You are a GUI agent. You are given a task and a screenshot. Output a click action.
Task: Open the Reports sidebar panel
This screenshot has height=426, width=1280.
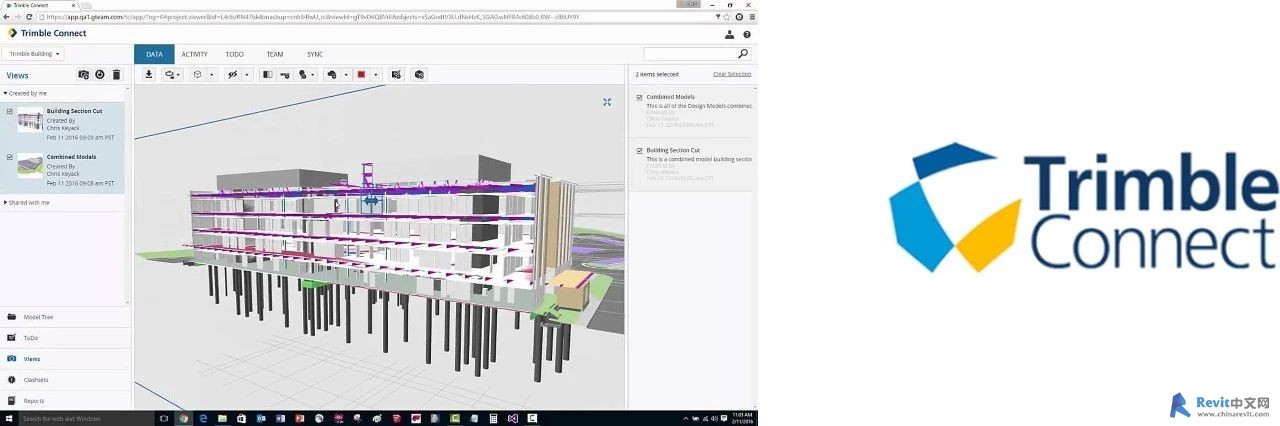tap(65, 400)
